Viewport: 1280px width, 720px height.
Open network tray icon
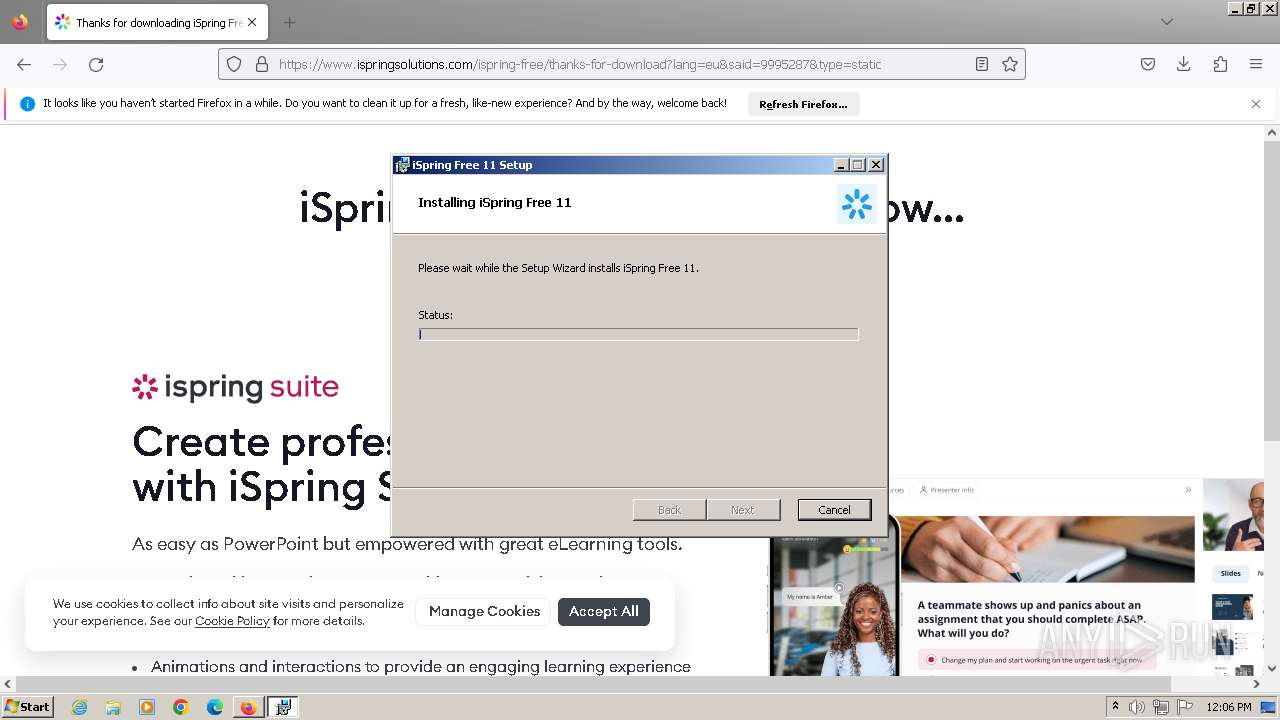[x=1161, y=707]
